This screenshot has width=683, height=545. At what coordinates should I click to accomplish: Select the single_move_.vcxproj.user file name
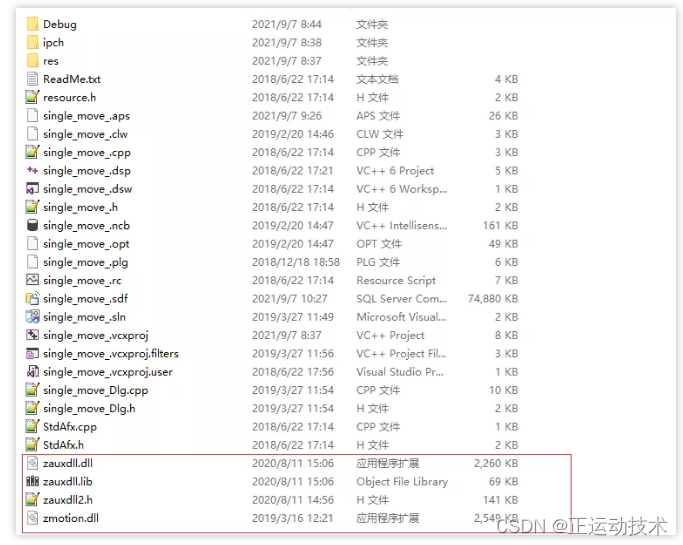tap(108, 372)
